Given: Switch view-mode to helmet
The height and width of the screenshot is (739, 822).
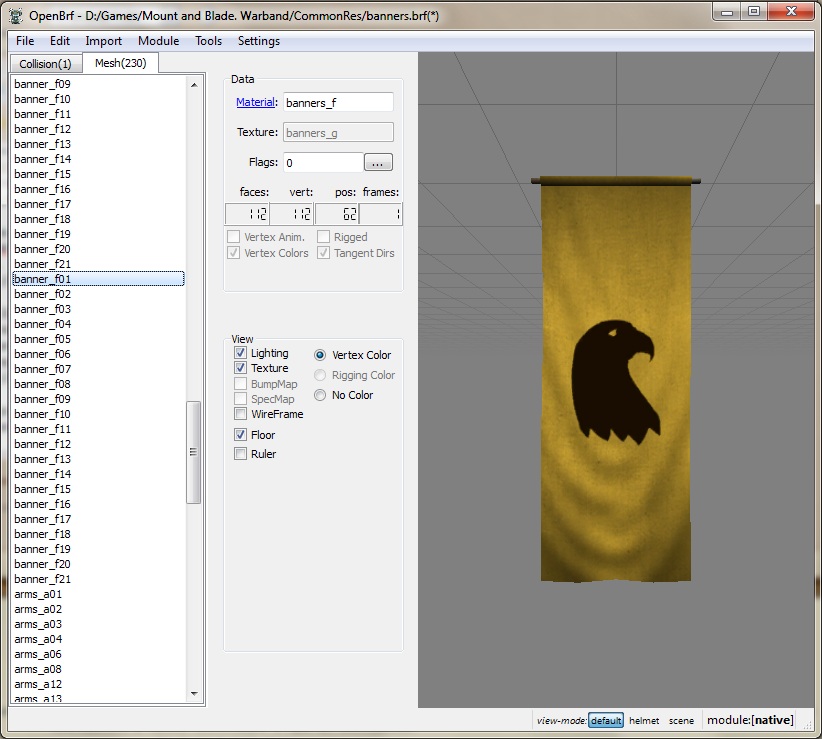Looking at the screenshot, I should click(x=644, y=721).
